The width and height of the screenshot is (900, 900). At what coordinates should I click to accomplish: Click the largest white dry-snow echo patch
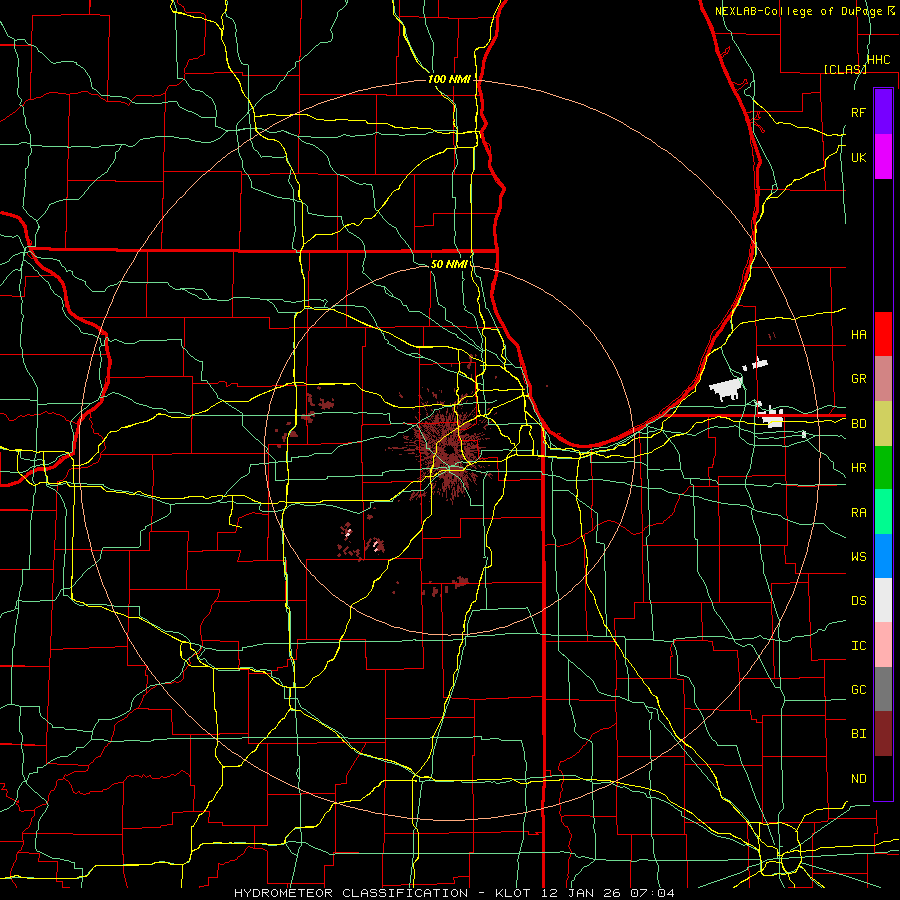(727, 389)
